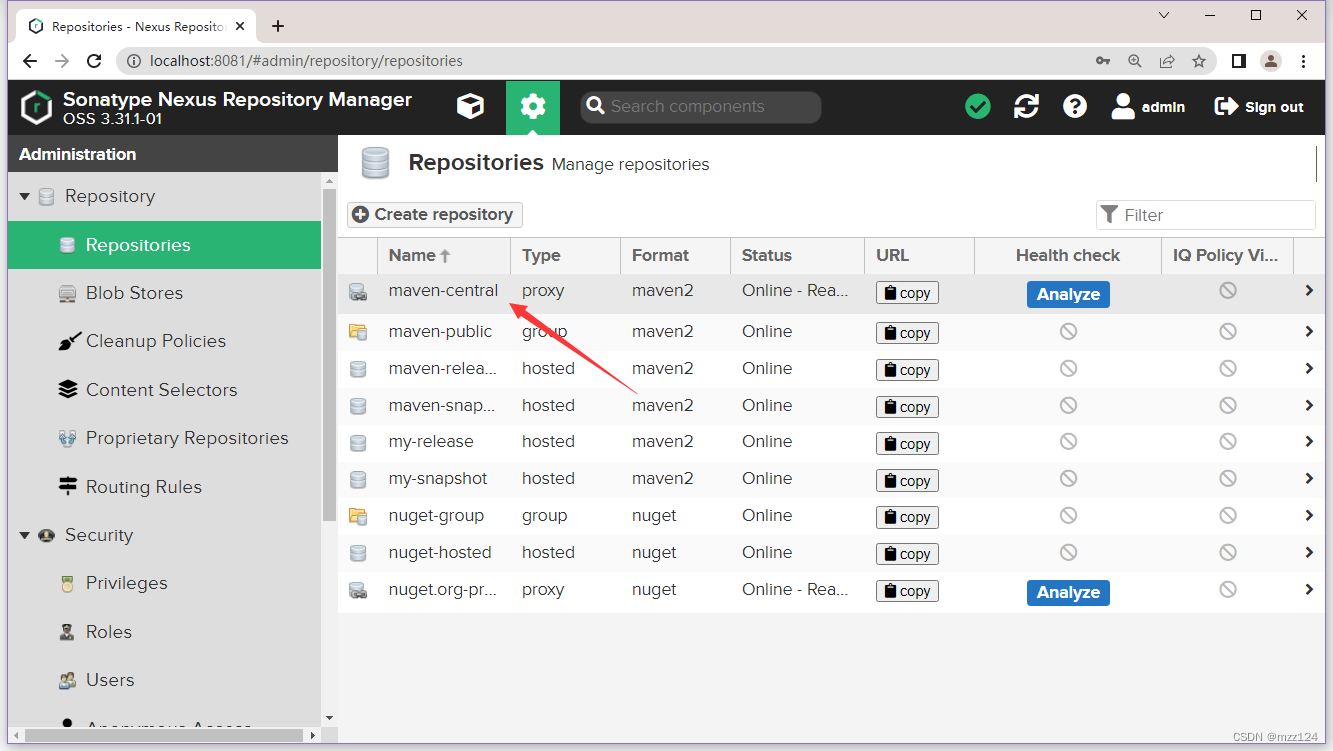Open the admin user account
The image size is (1333, 751).
pyautogui.click(x=1149, y=107)
